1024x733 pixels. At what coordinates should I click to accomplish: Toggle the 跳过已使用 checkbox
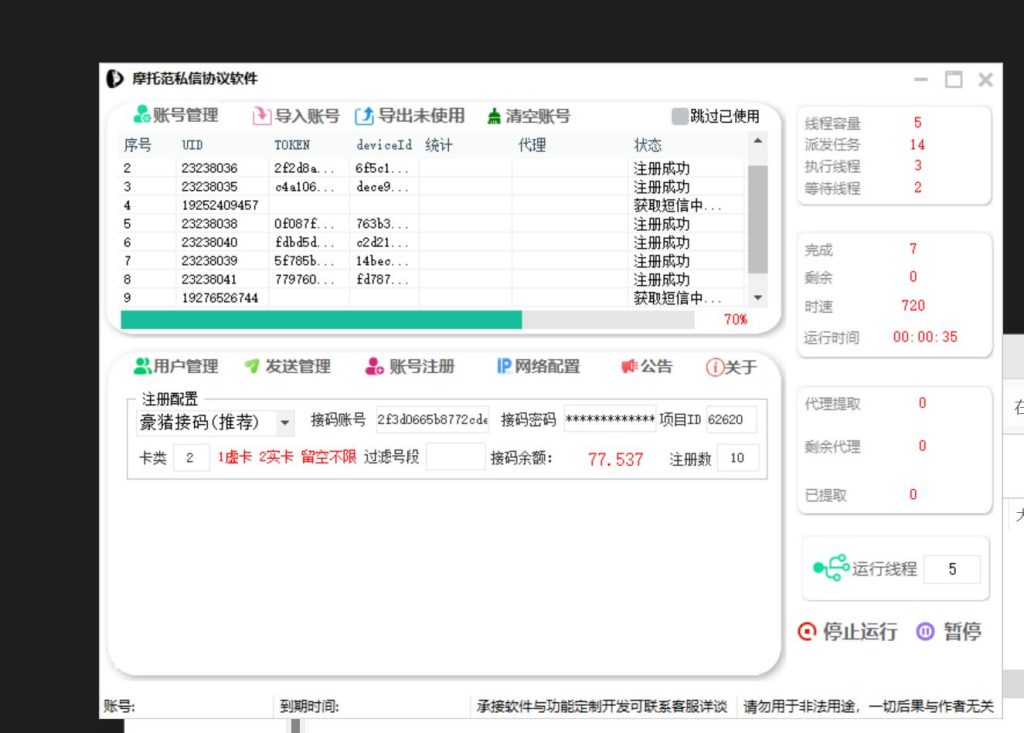tap(680, 116)
